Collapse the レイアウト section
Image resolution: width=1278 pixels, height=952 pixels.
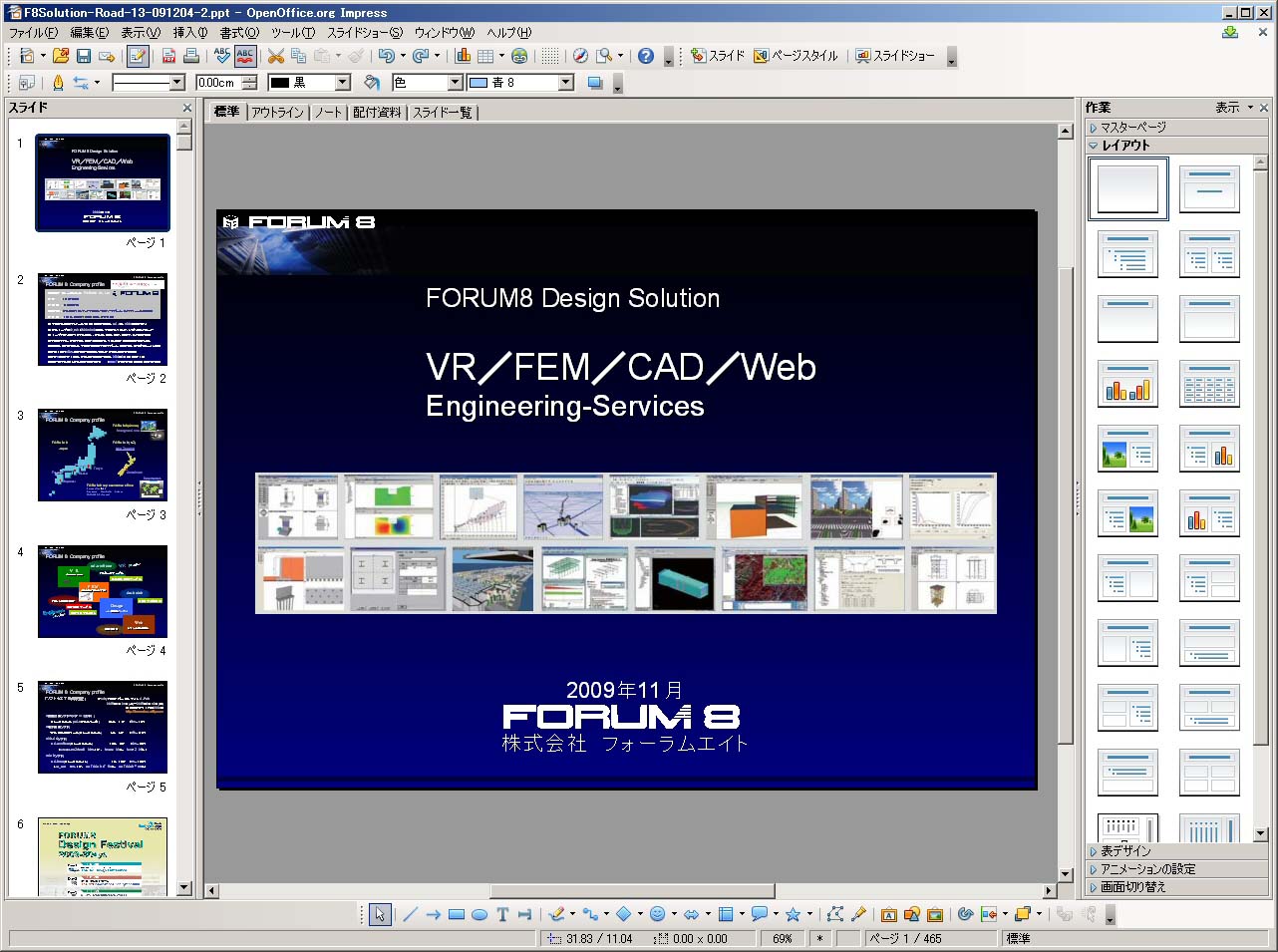point(1176,145)
